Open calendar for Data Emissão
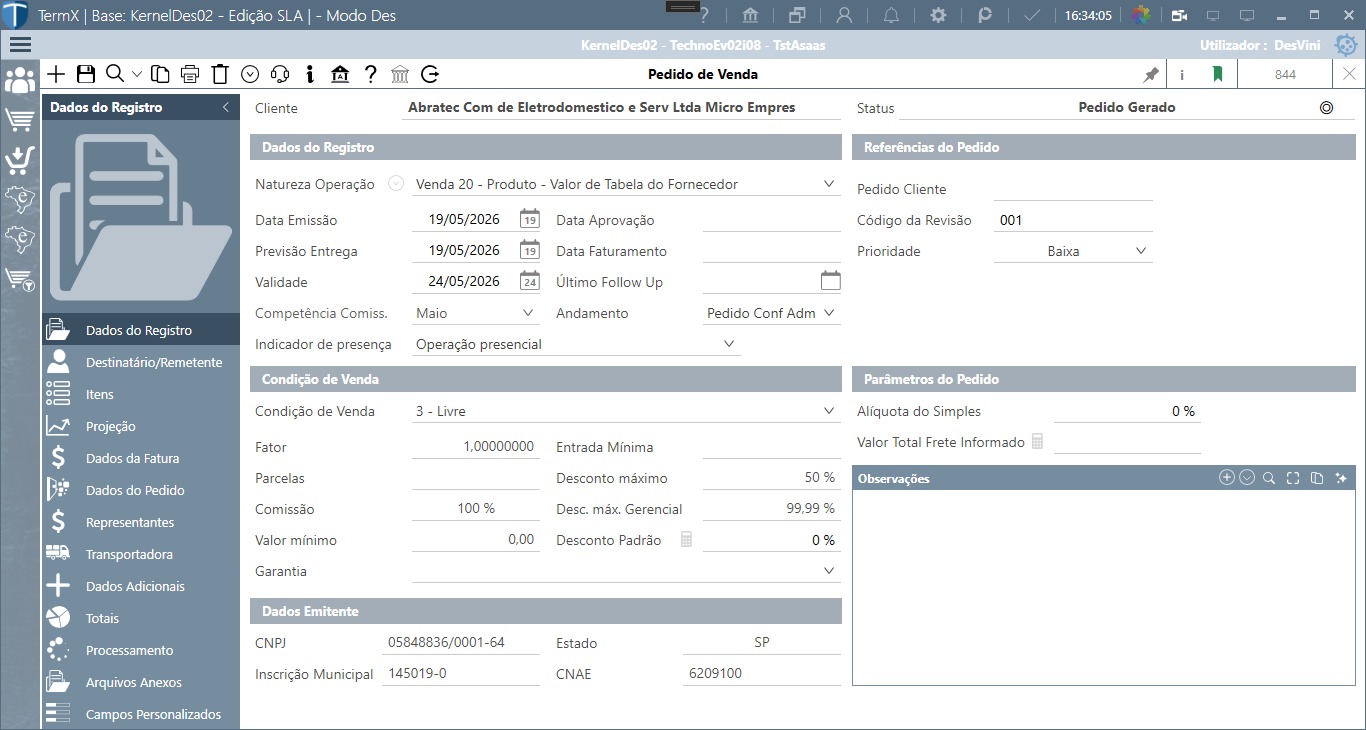This screenshot has width=1366, height=730. [529, 220]
